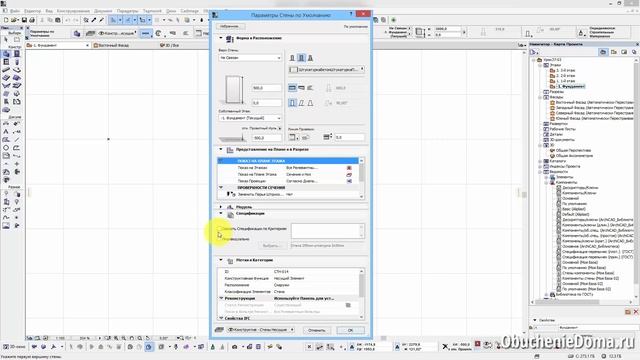The width and height of the screenshot is (640, 360).
Task: Select '3. 3-й этаж' in Navigator
Action: point(565,70)
